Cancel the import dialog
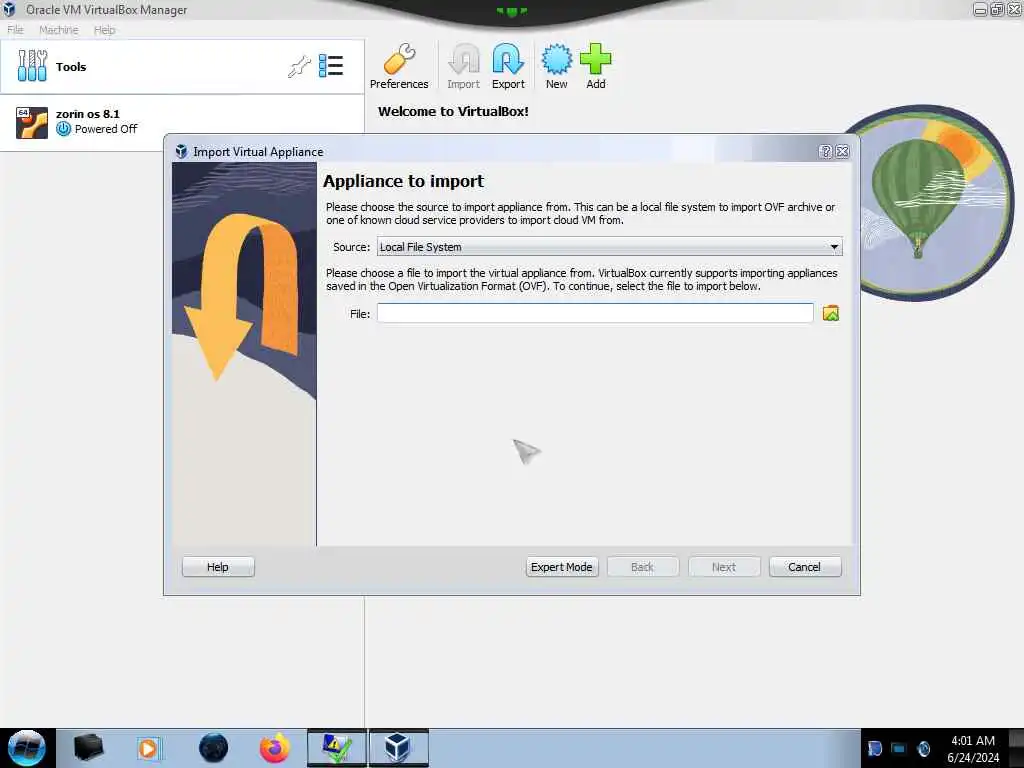This screenshot has width=1024, height=768. click(x=805, y=567)
